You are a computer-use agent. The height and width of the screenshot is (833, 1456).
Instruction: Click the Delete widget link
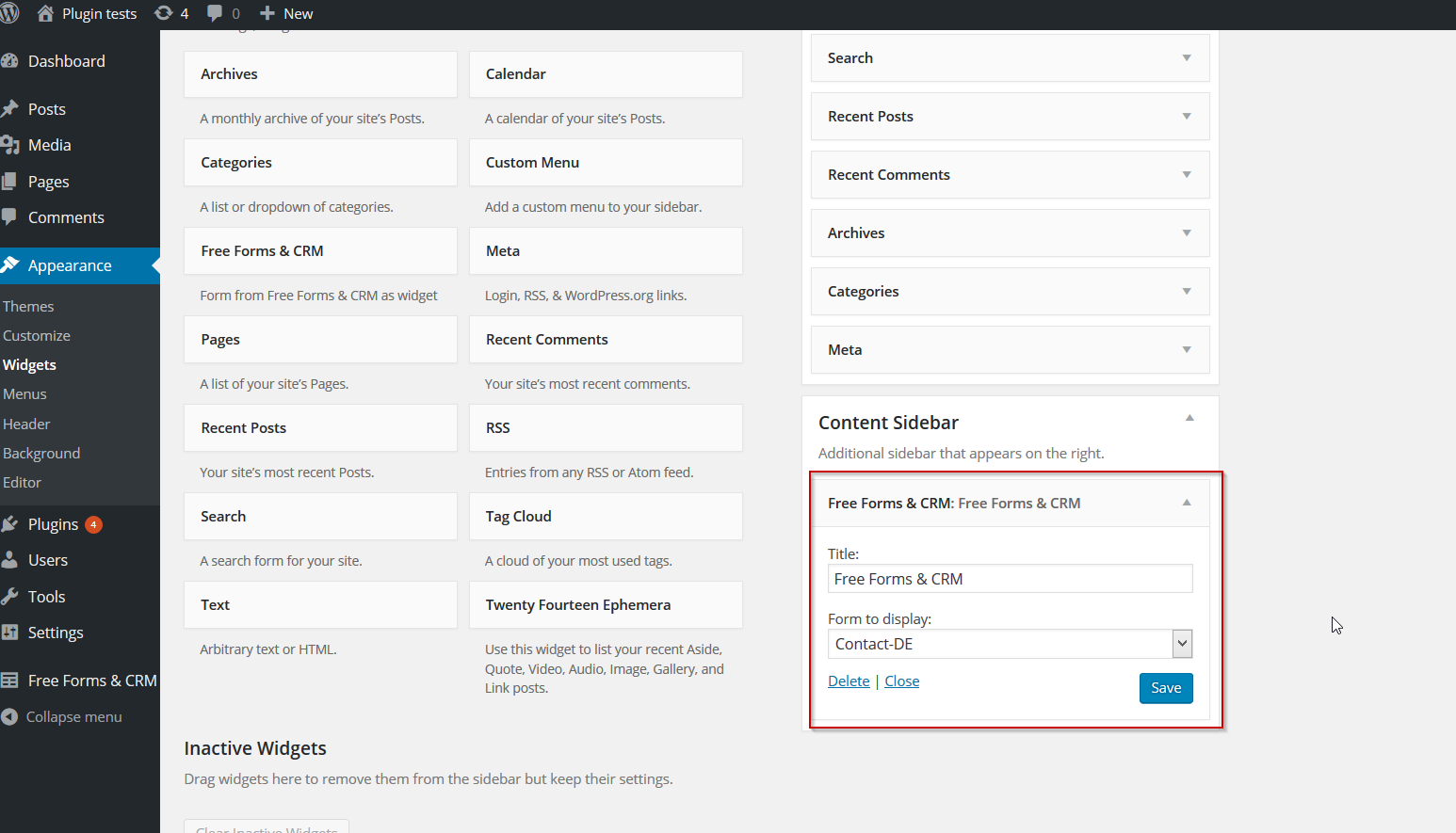849,681
